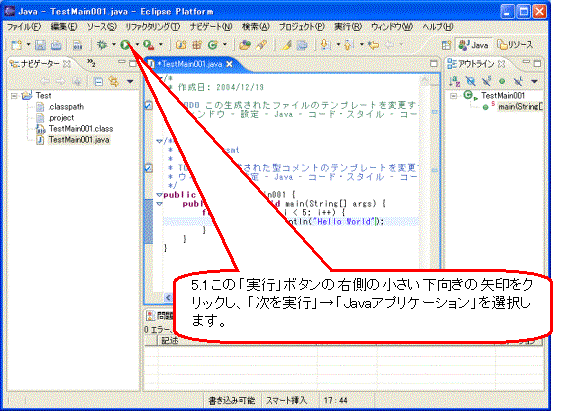Screen dimensions: 565x411
Task: Toggle Sort alphabetically in Outline toolbar
Action: click(x=454, y=81)
